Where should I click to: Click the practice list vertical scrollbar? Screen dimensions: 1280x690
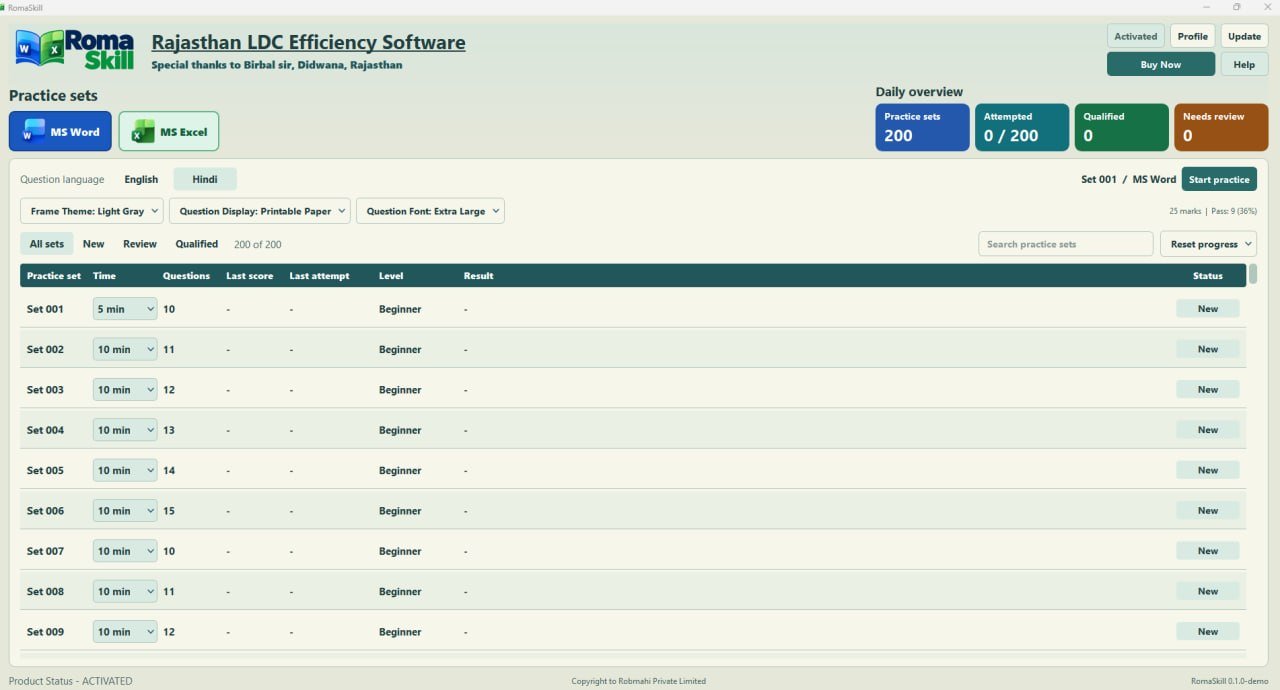click(1253, 275)
